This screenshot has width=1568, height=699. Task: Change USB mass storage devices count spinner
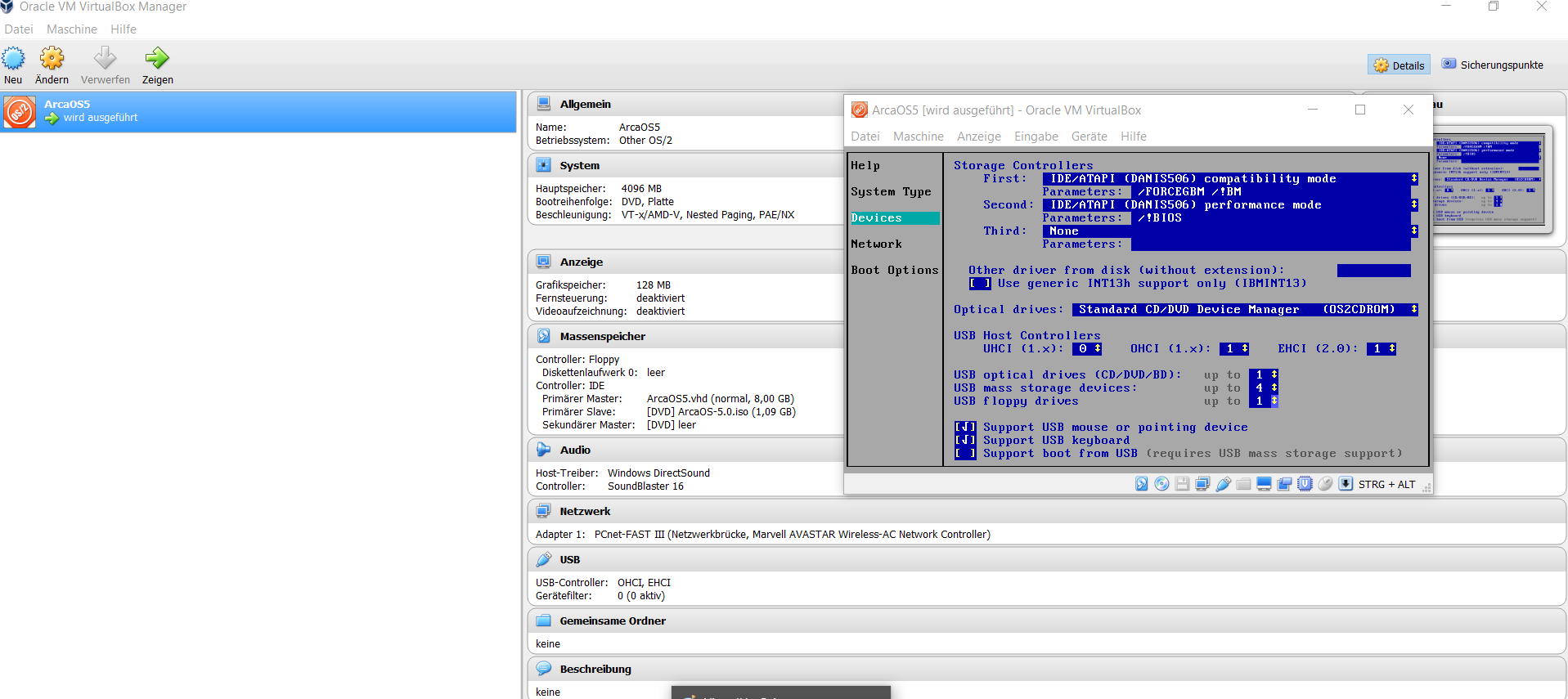[1264, 388]
